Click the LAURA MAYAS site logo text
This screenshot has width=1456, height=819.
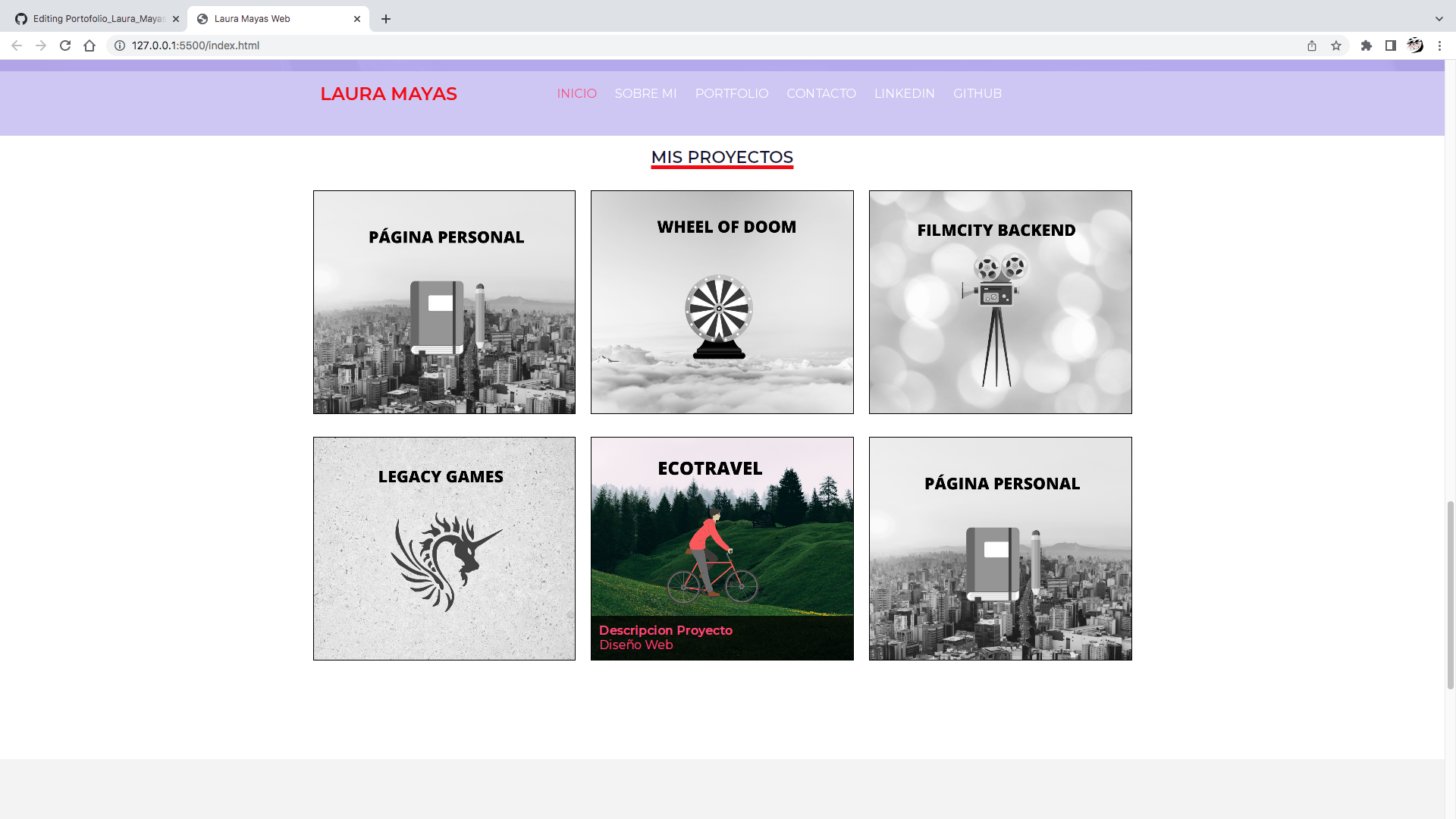click(388, 93)
